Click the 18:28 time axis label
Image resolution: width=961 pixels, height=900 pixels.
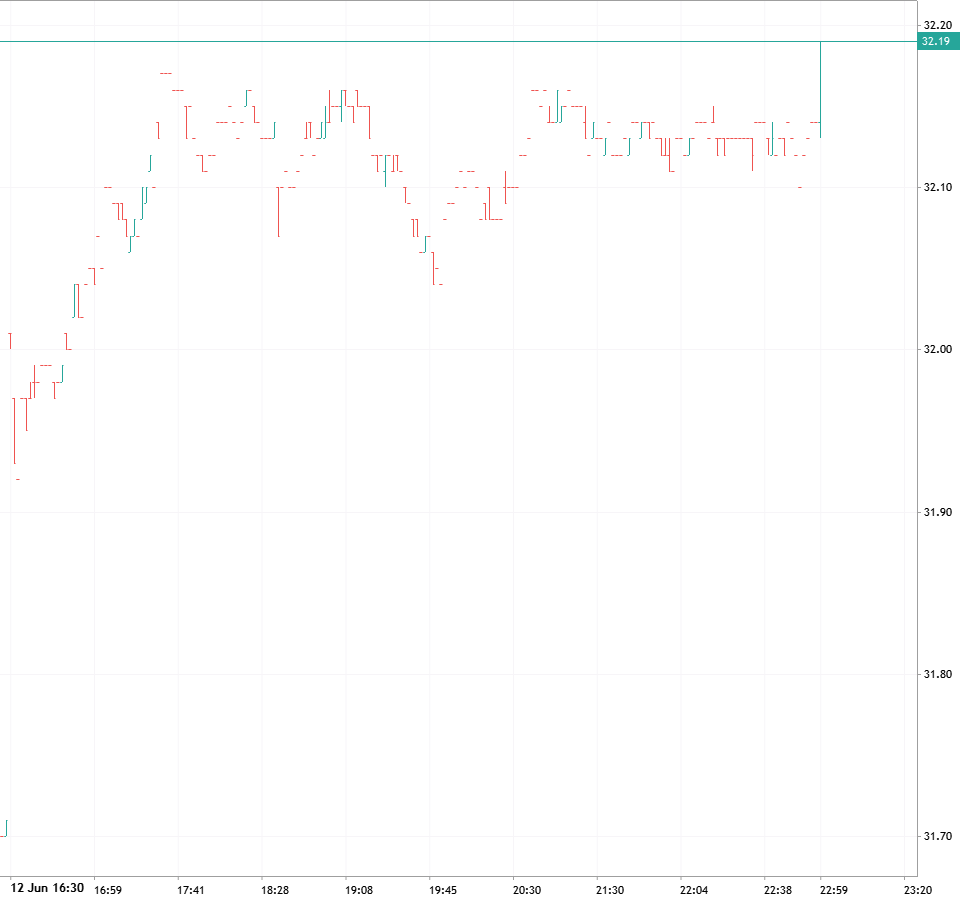pos(275,890)
